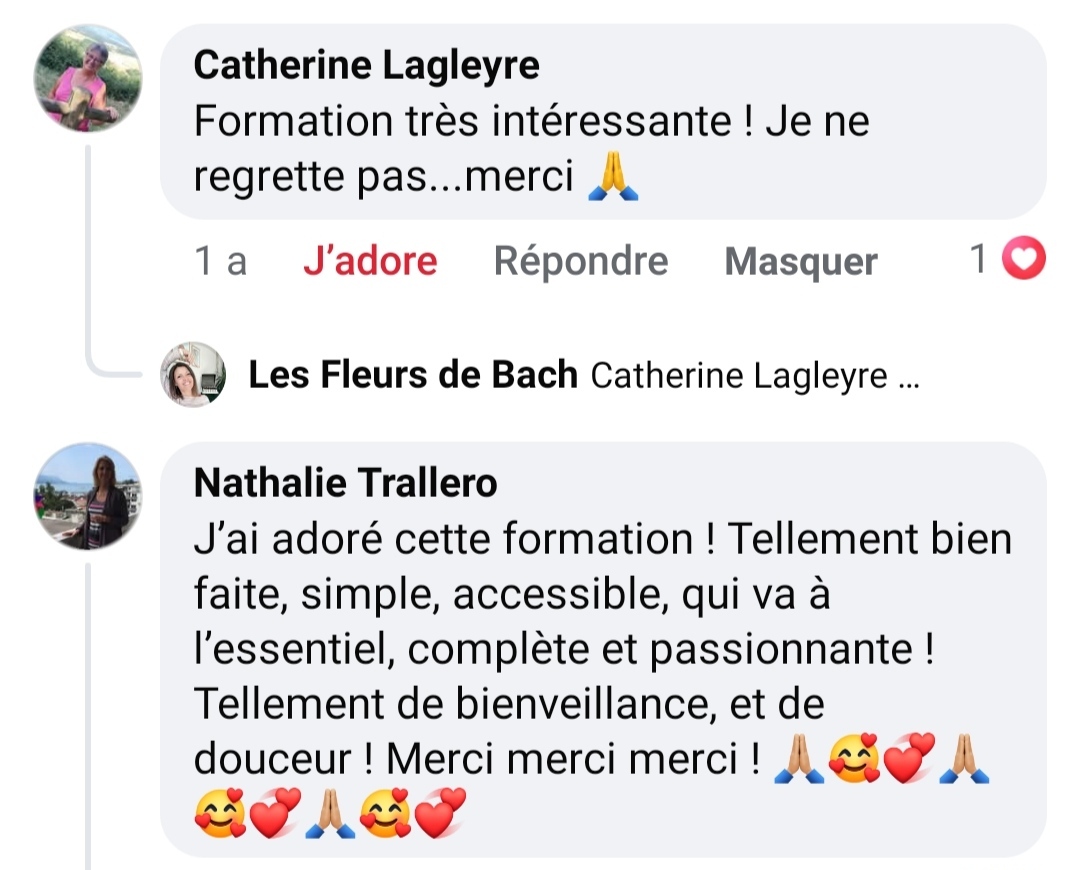Click the Les Fleurs de Bach avatar

(193, 375)
